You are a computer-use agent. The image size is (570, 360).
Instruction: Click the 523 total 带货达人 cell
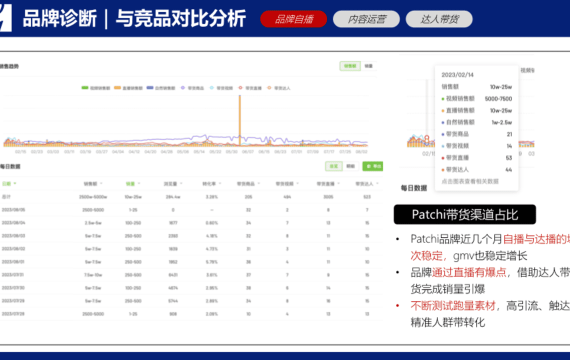click(x=367, y=197)
